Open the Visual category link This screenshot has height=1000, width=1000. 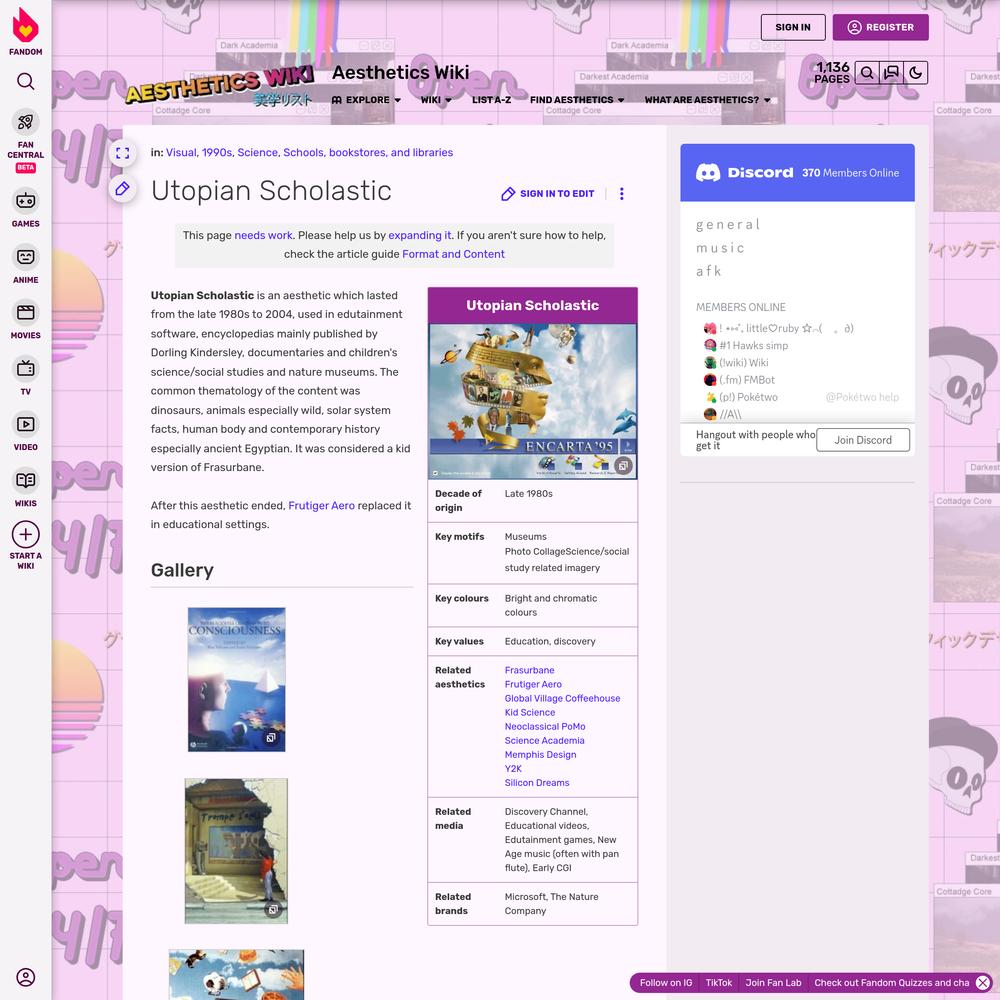point(181,153)
